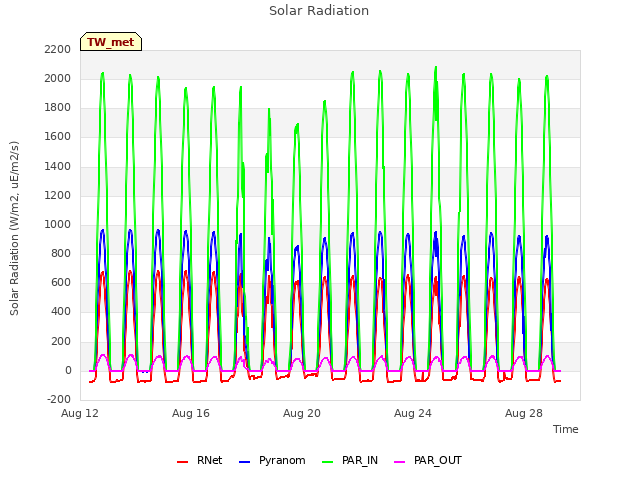The image size is (640, 480).
Task: Click the 1200 y-axis tick label
Action: pyautogui.click(x=58, y=196)
